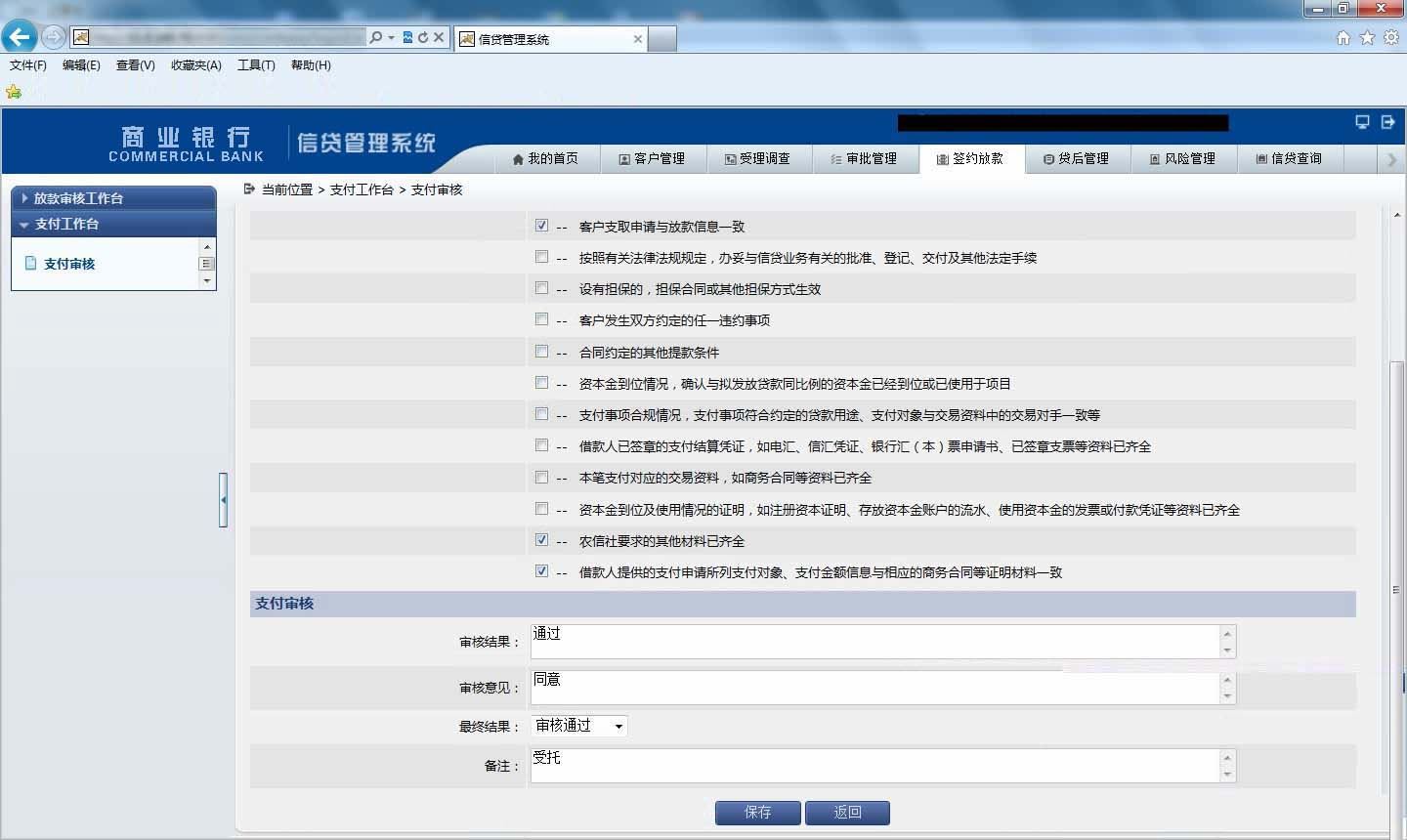This screenshot has height=840, width=1407.
Task: Uncheck 农信社要求的其他材料已齐全 checkbox
Action: [x=541, y=540]
